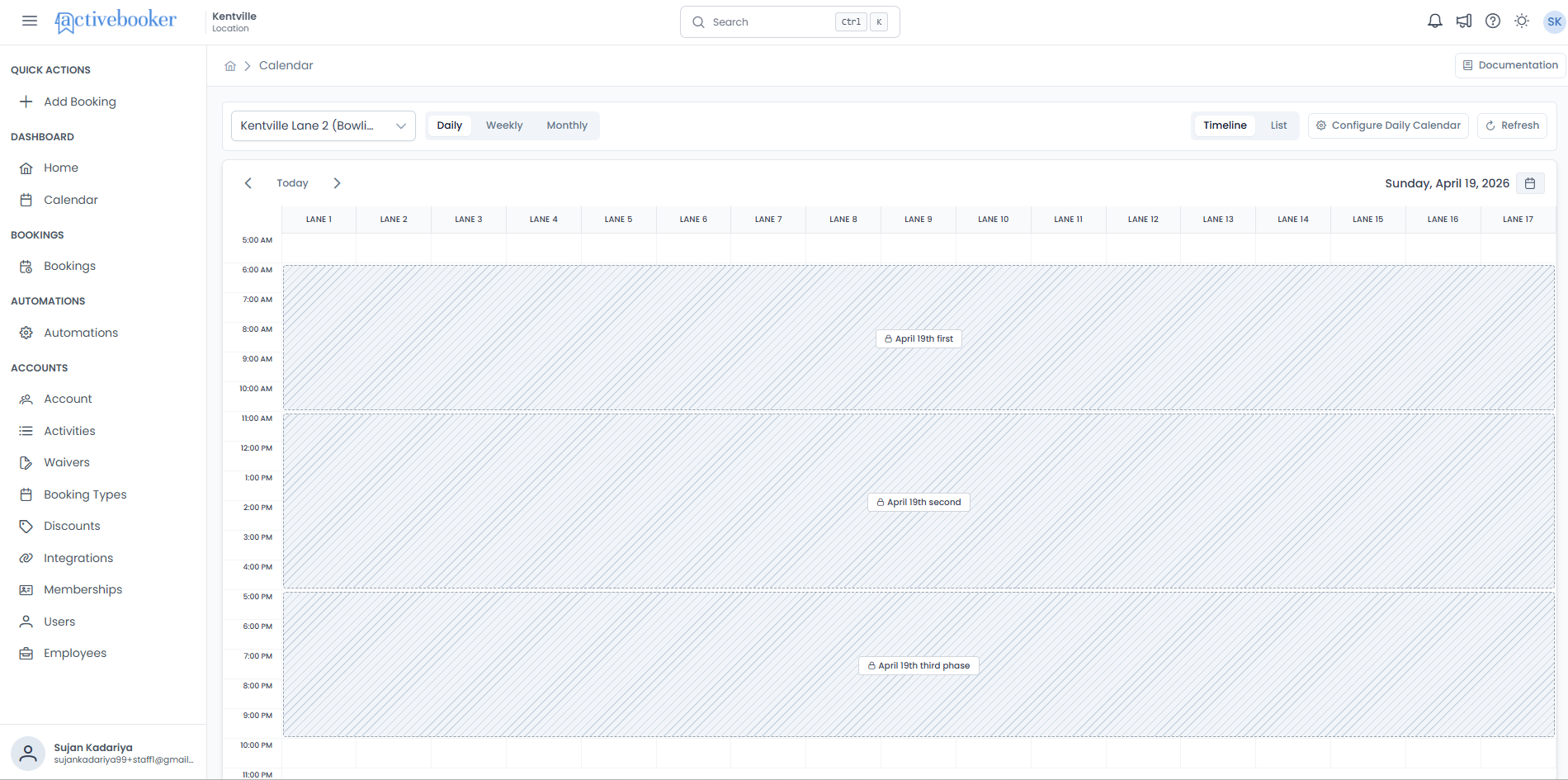
Task: Open the April 19th third phase block
Action: tap(919, 665)
